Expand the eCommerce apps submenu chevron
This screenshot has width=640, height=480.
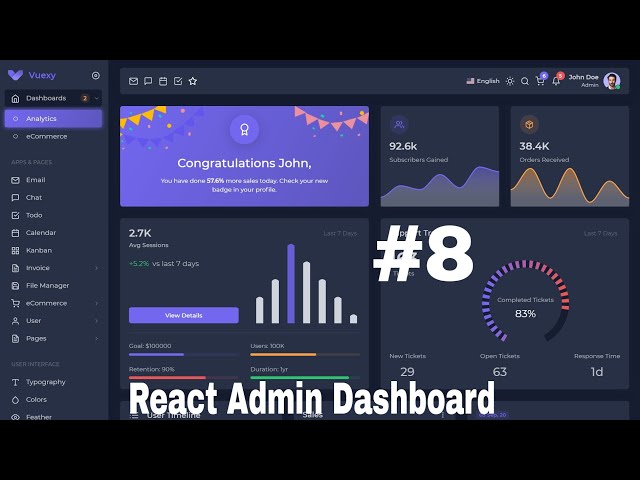click(x=97, y=303)
